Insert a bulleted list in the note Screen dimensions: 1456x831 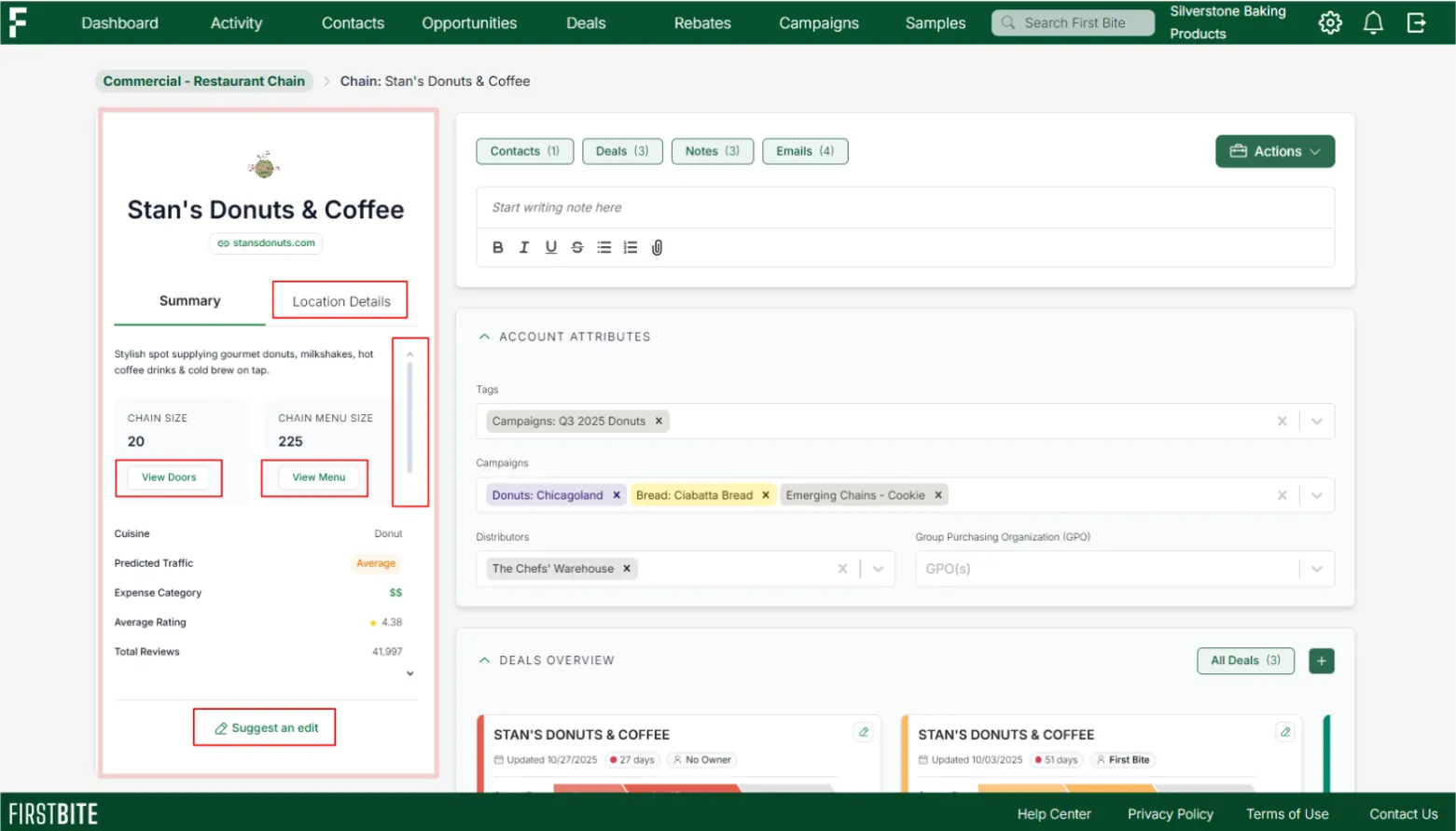[x=604, y=247]
